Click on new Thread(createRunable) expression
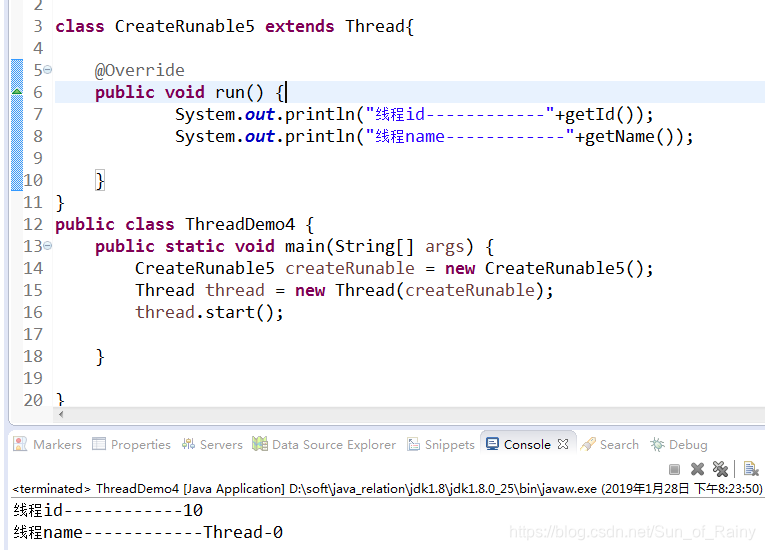The height and width of the screenshot is (550, 765). 419,290
